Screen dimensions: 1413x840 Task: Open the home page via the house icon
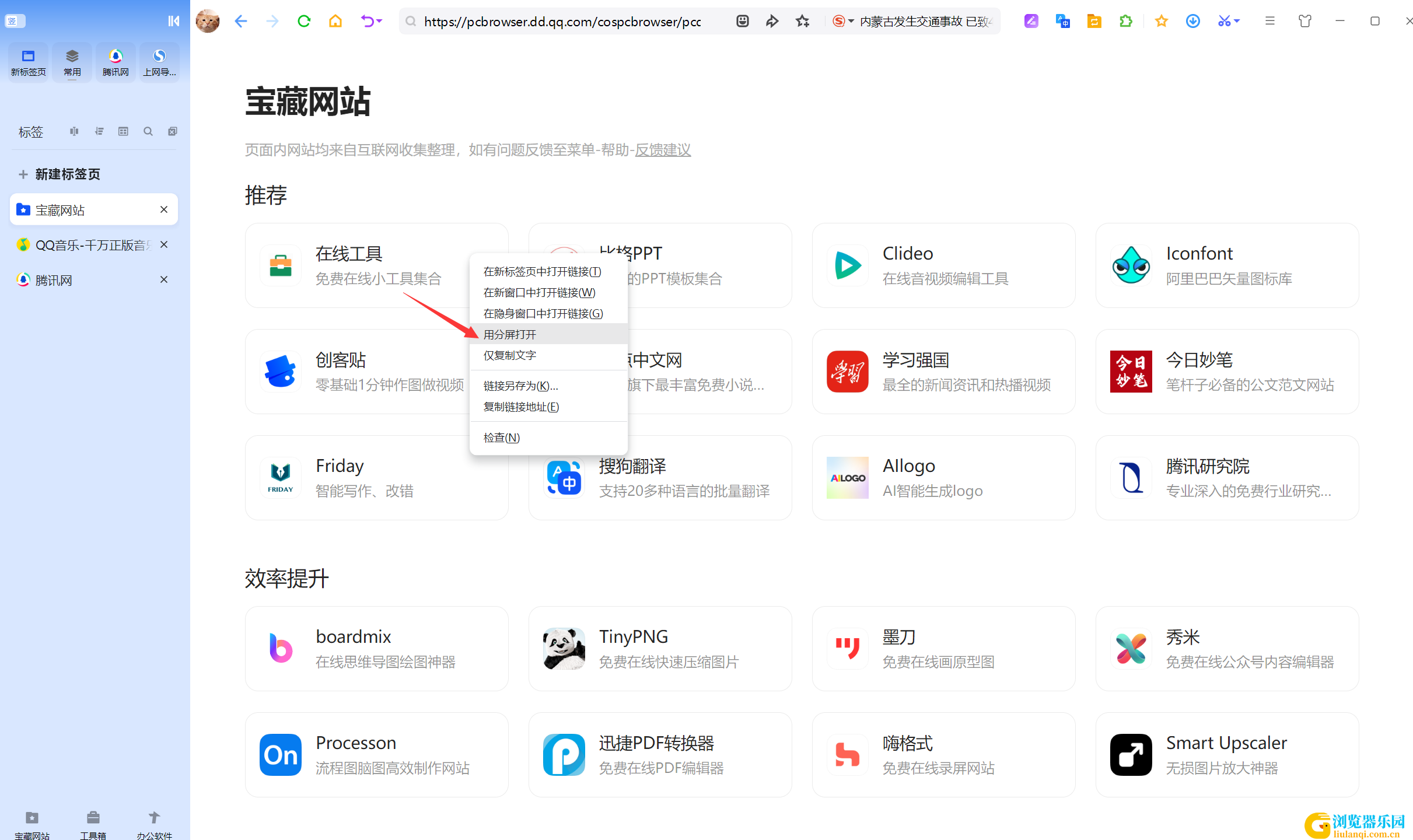point(335,21)
